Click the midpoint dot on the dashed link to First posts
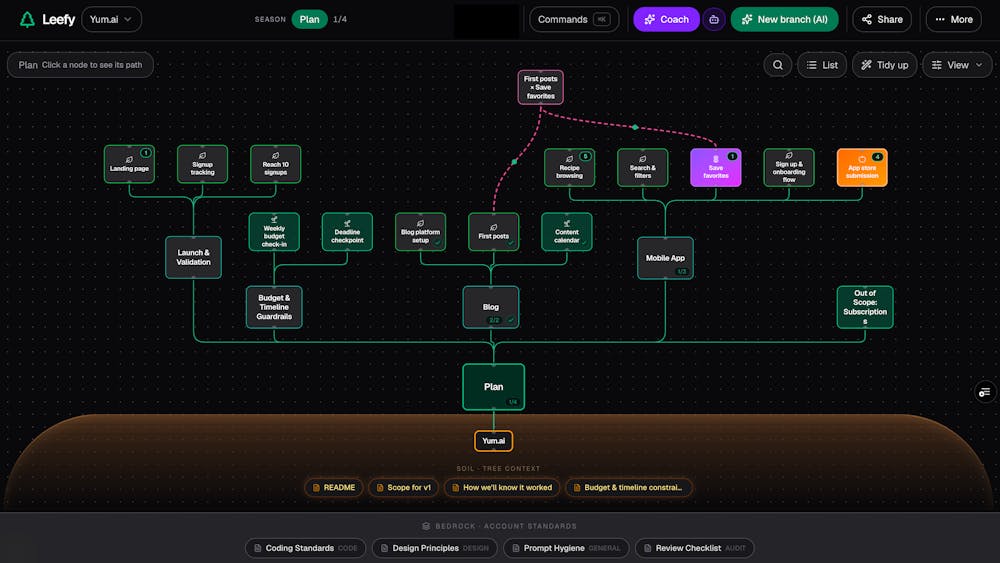Screen dimensions: 1000x563 coord(514,162)
